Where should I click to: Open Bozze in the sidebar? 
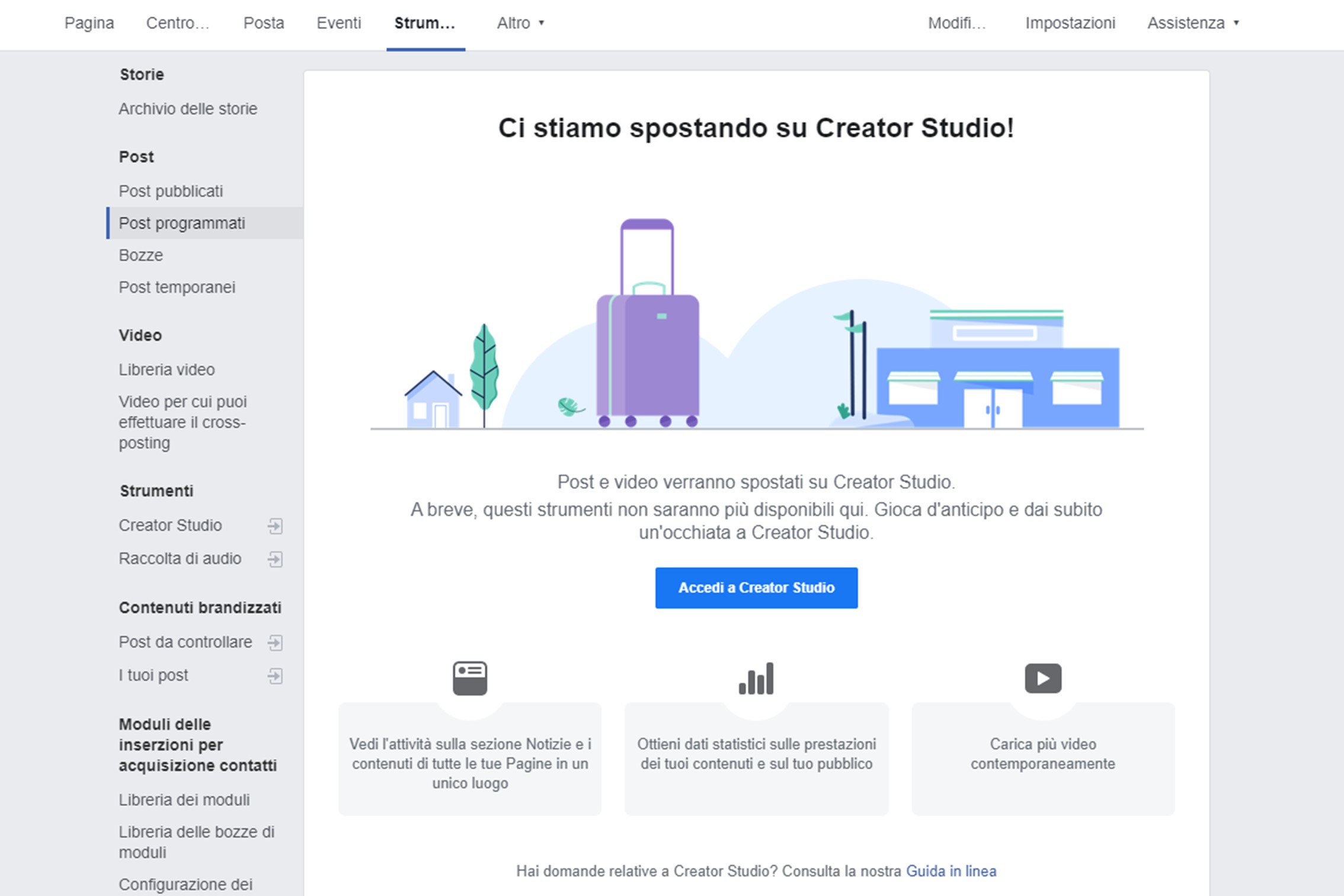pos(141,255)
